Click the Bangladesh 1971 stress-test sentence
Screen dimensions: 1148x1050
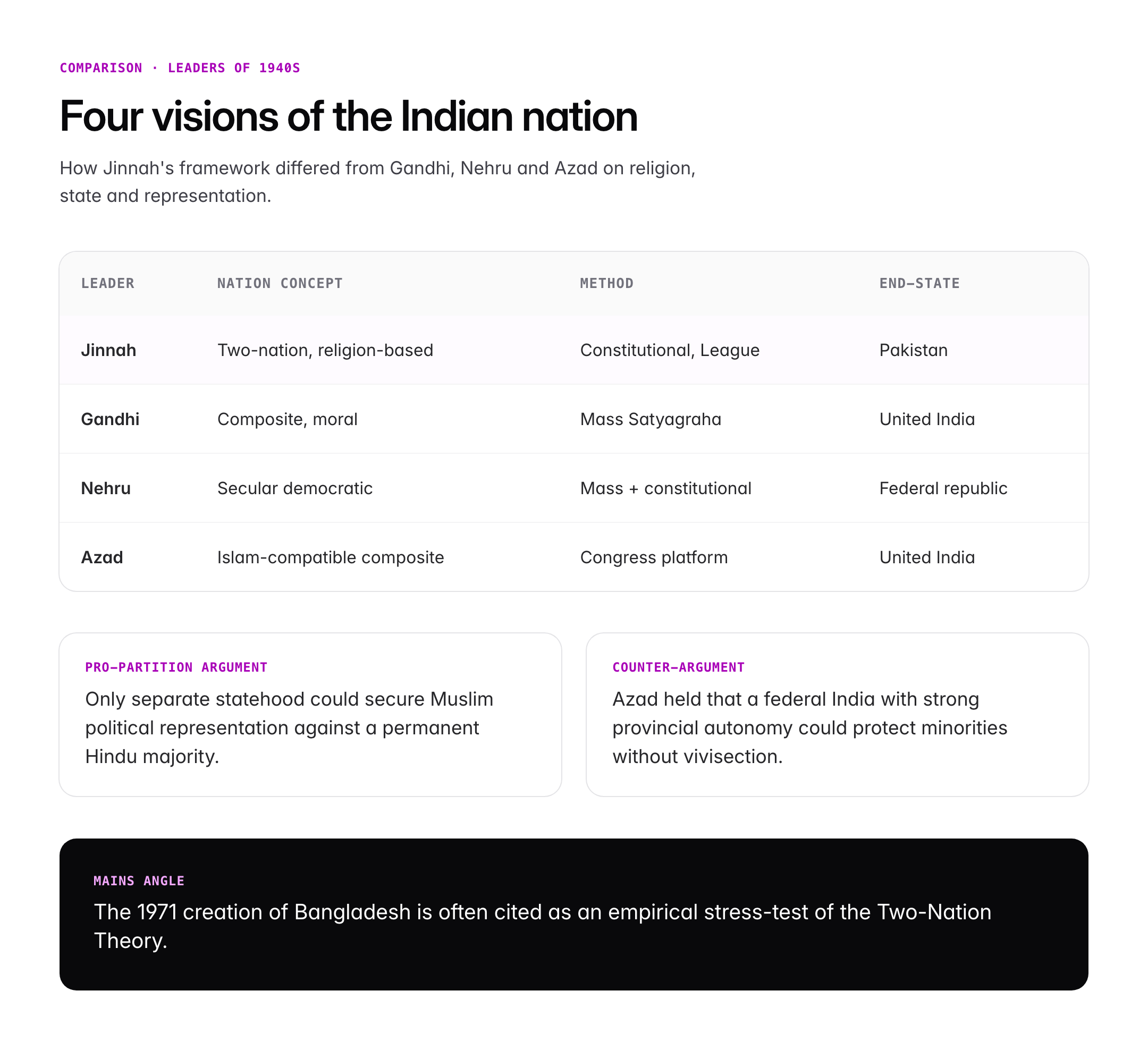click(542, 926)
